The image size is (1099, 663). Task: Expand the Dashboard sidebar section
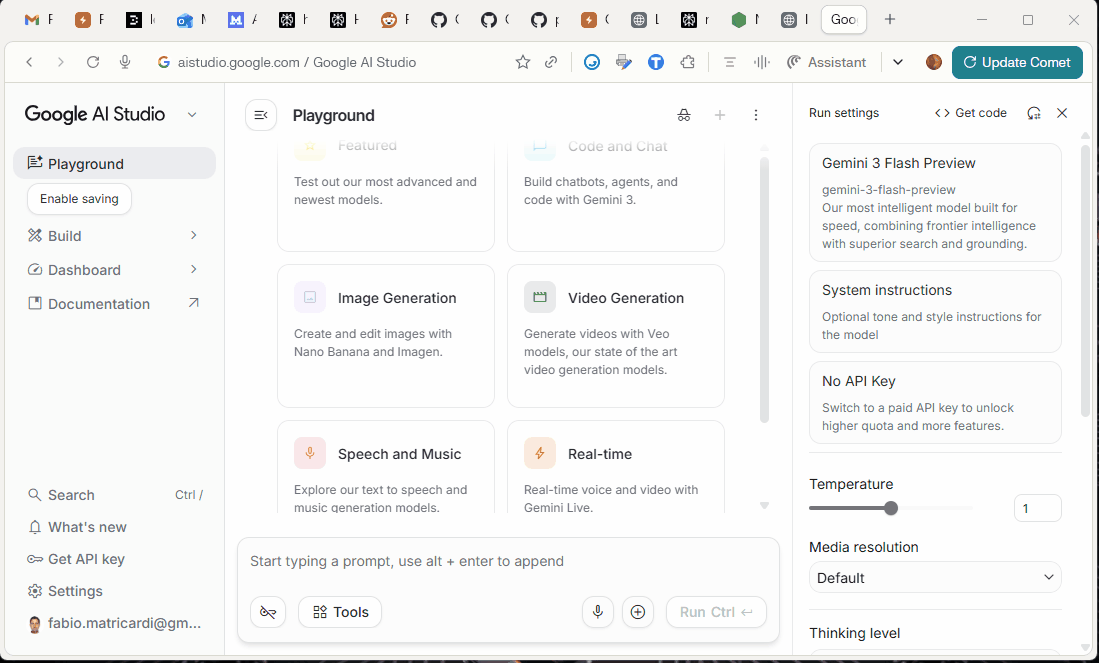[194, 270]
